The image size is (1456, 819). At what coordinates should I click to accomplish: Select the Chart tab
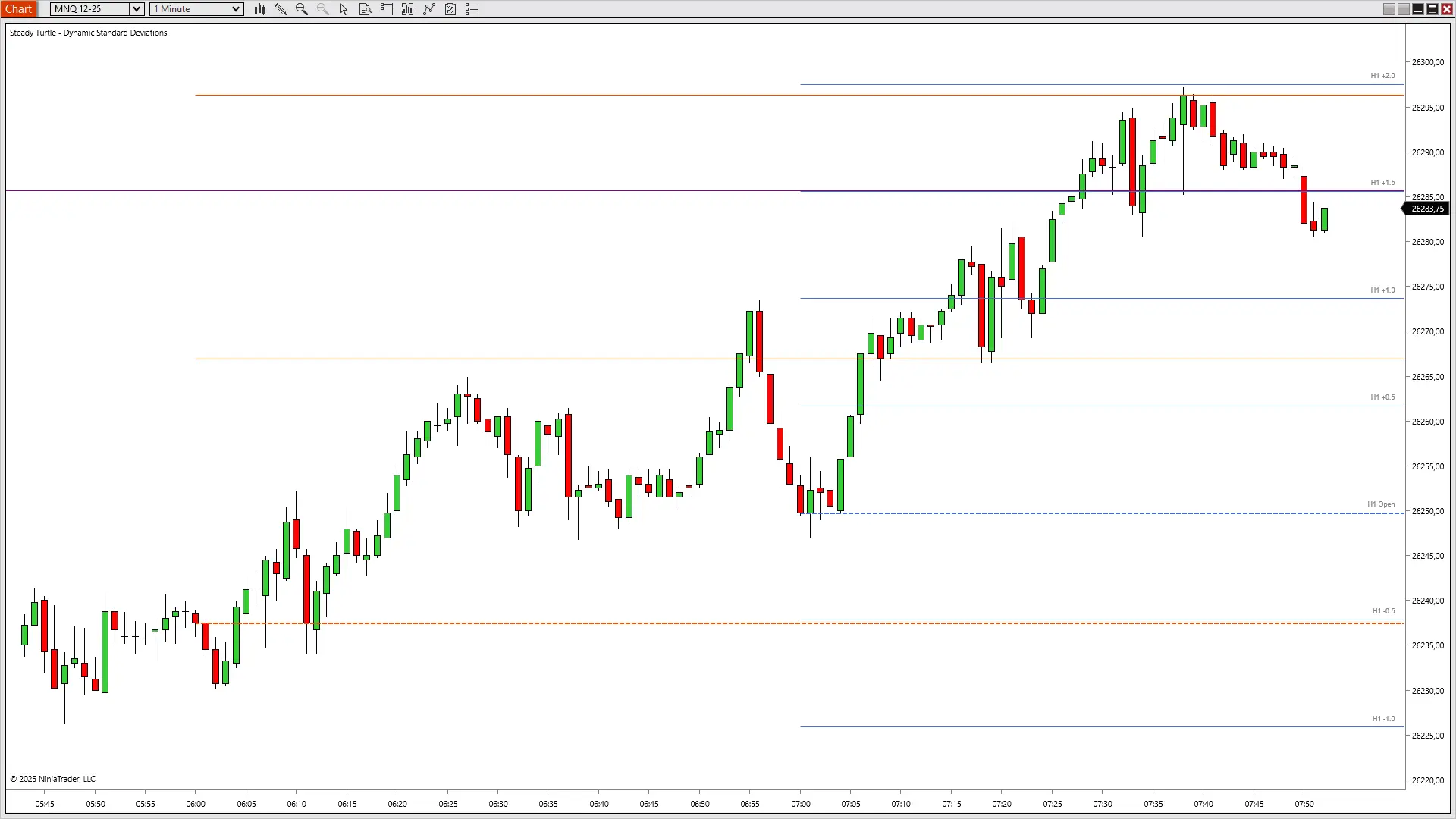click(19, 9)
